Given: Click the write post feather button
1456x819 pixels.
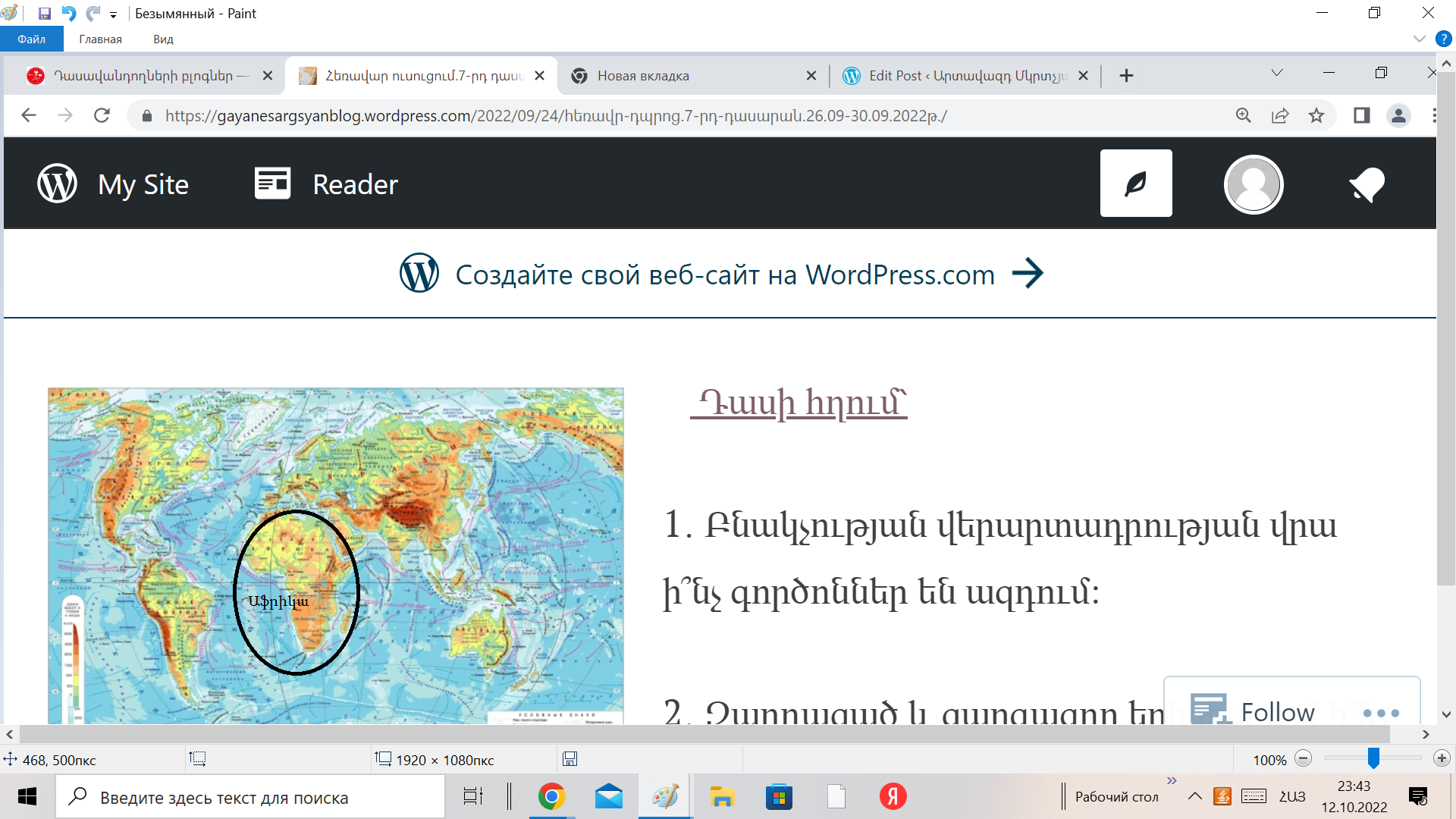Looking at the screenshot, I should [1135, 184].
